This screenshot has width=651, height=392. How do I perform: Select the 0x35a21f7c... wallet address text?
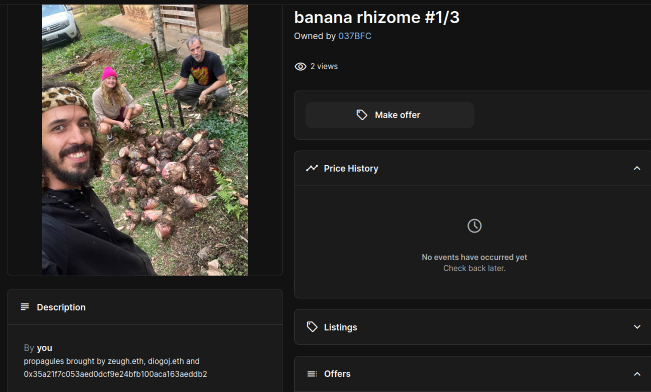tap(115, 374)
